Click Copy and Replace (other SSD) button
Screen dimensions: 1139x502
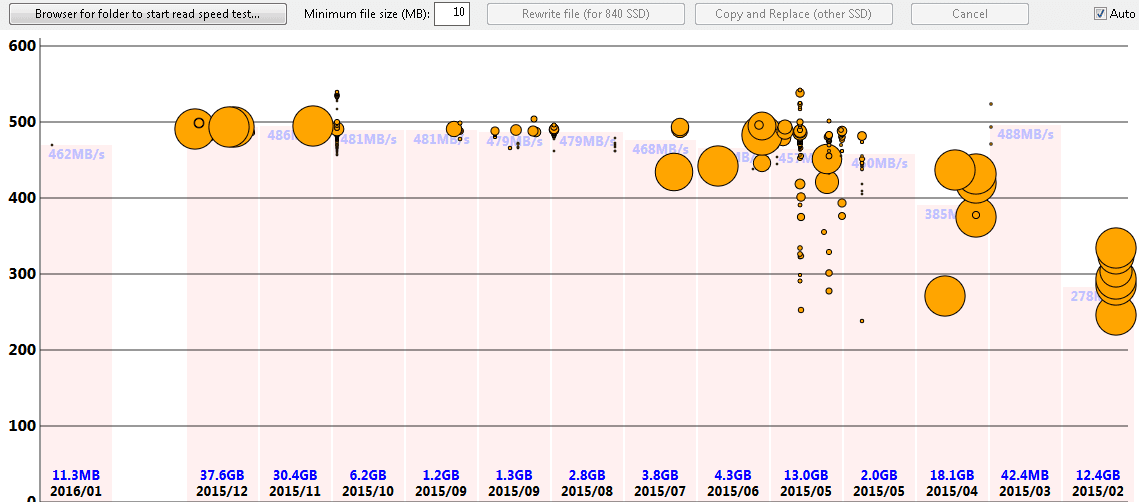click(x=793, y=14)
